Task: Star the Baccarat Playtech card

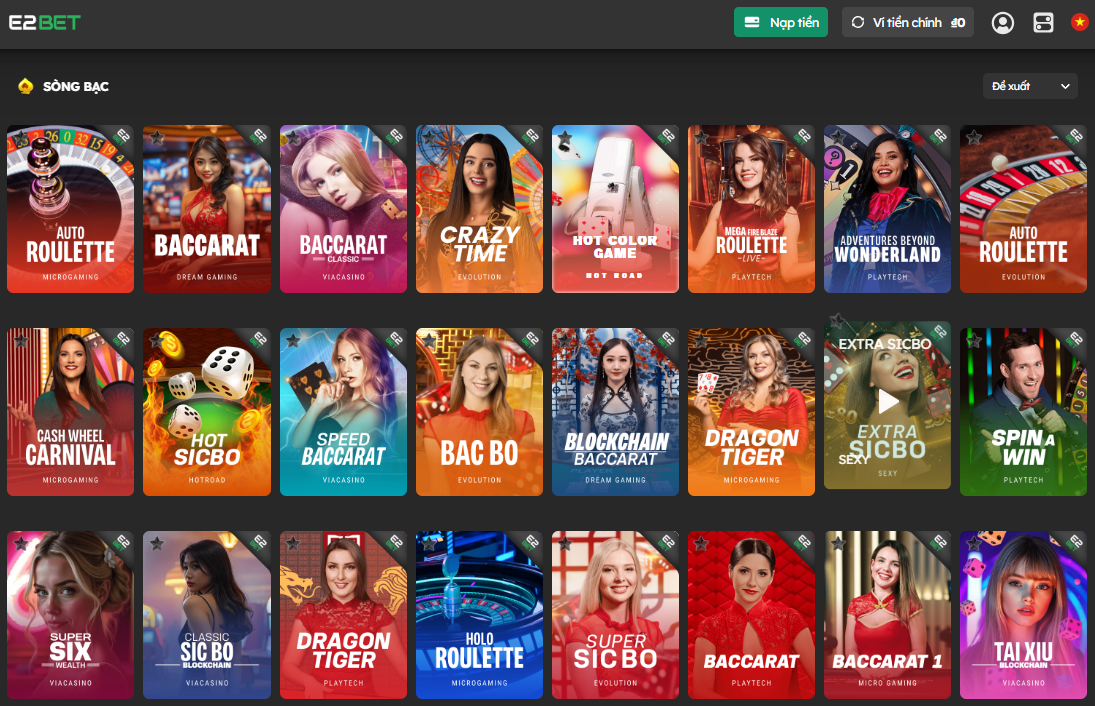Action: click(x=702, y=544)
